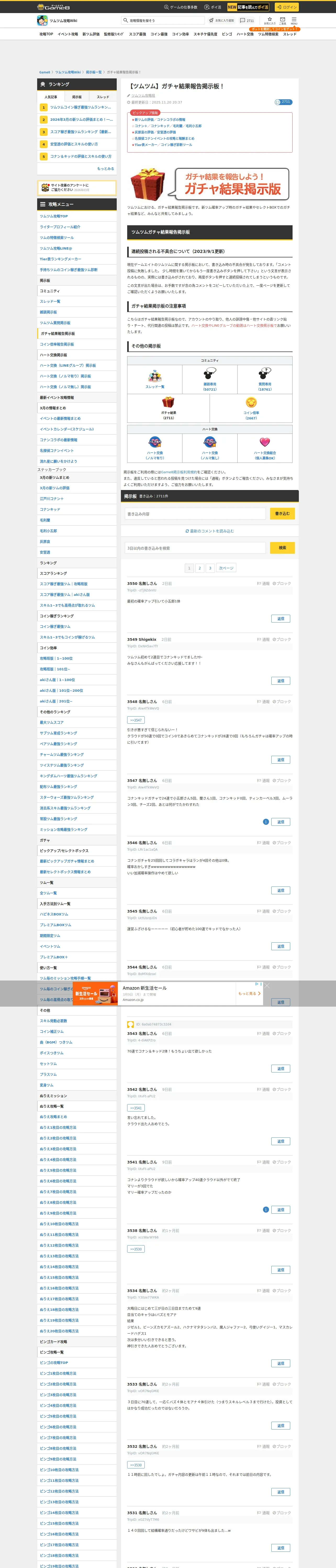The width and height of the screenshot is (336, 1568).
Task: Open Game8掲示板利用規約 link
Action: pos(179,472)
